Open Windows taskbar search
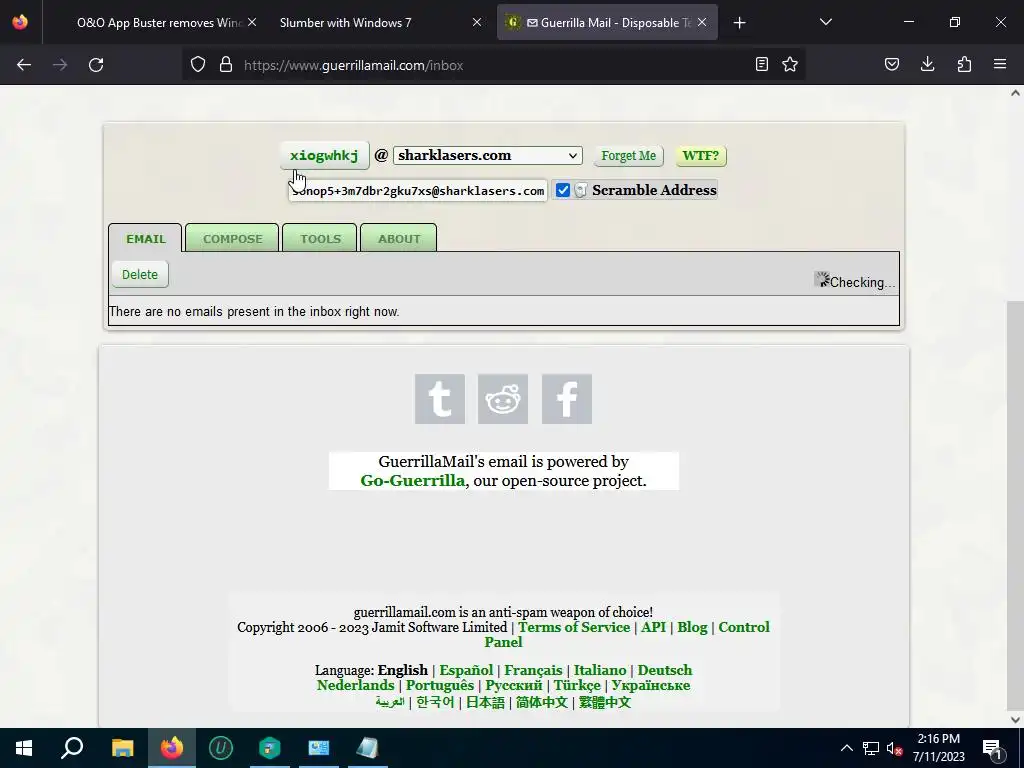Viewport: 1024px width, 768px height. point(72,748)
